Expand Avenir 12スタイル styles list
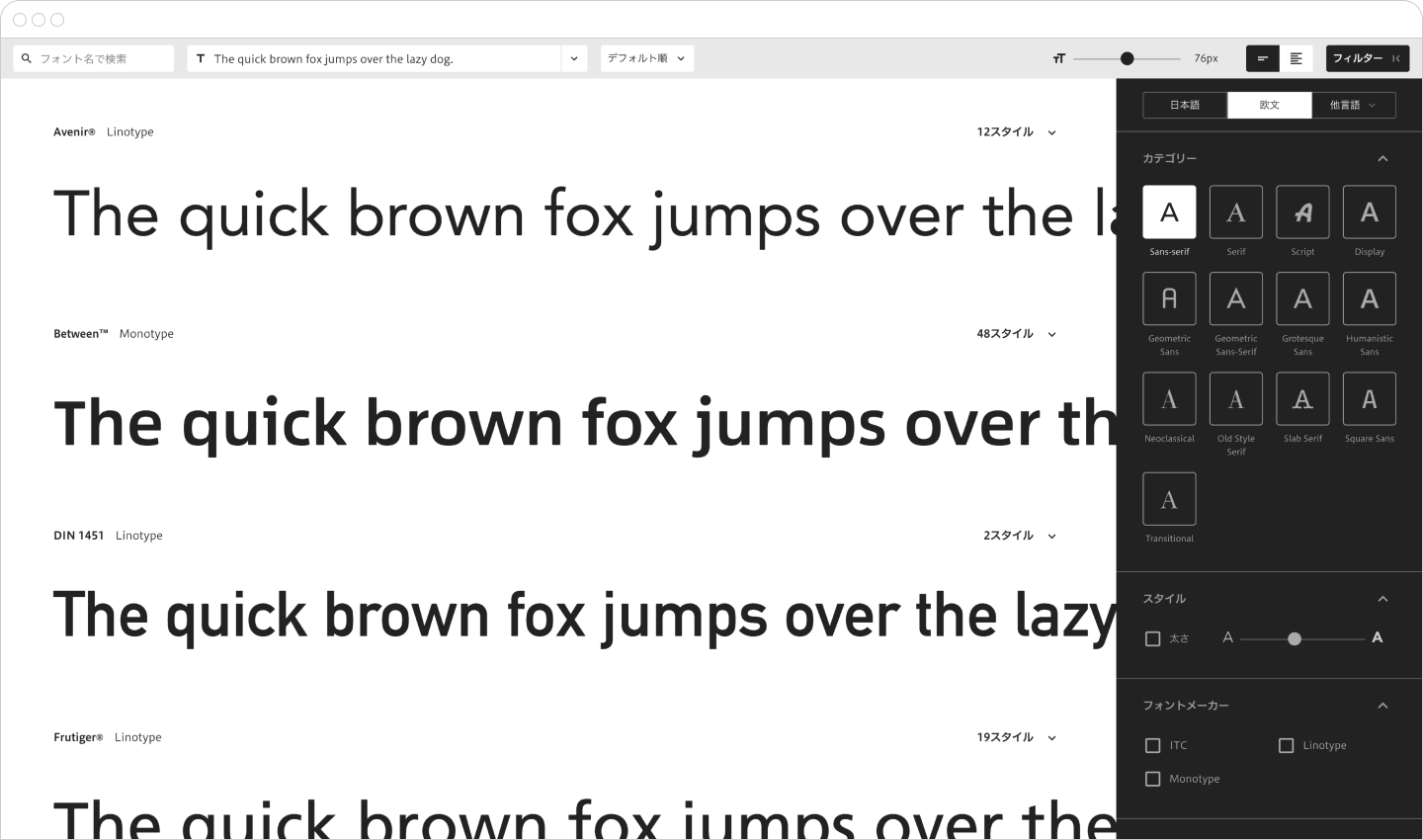 [x=1017, y=131]
